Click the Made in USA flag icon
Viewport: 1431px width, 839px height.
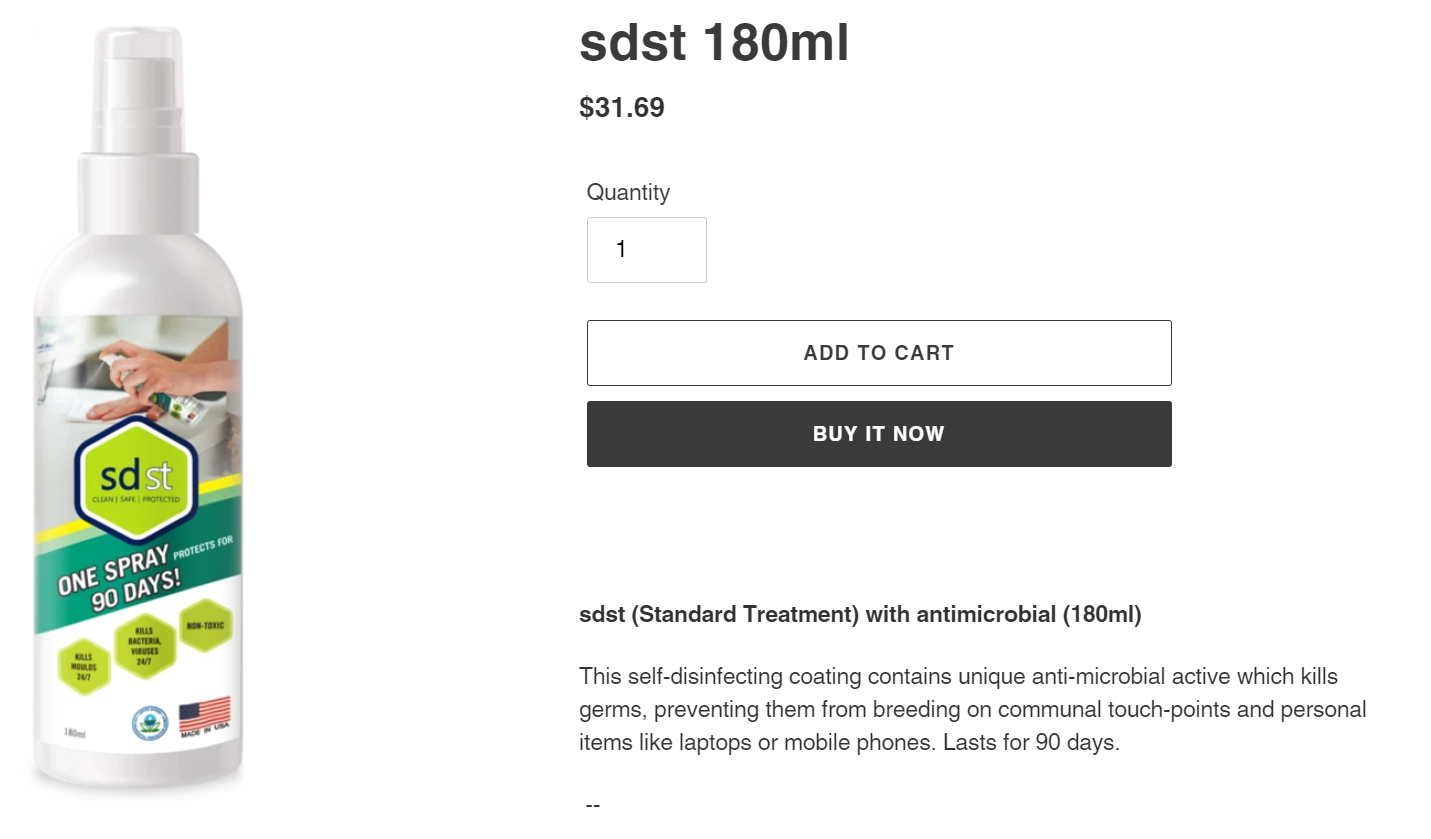pos(205,717)
